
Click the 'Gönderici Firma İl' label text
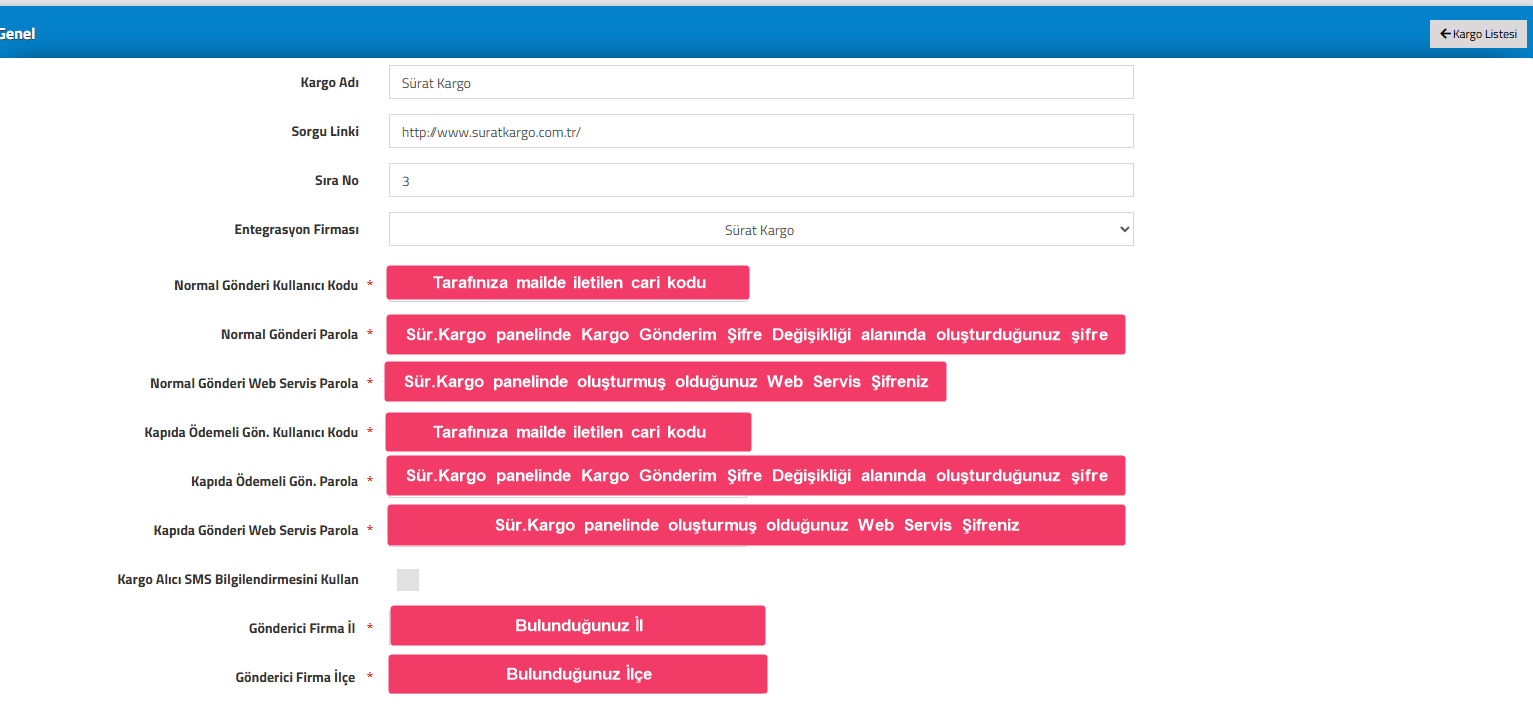tap(301, 629)
